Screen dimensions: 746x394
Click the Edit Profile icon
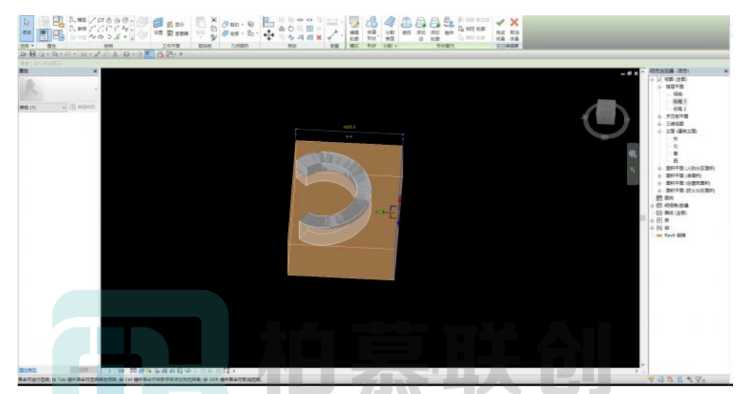(x=354, y=22)
